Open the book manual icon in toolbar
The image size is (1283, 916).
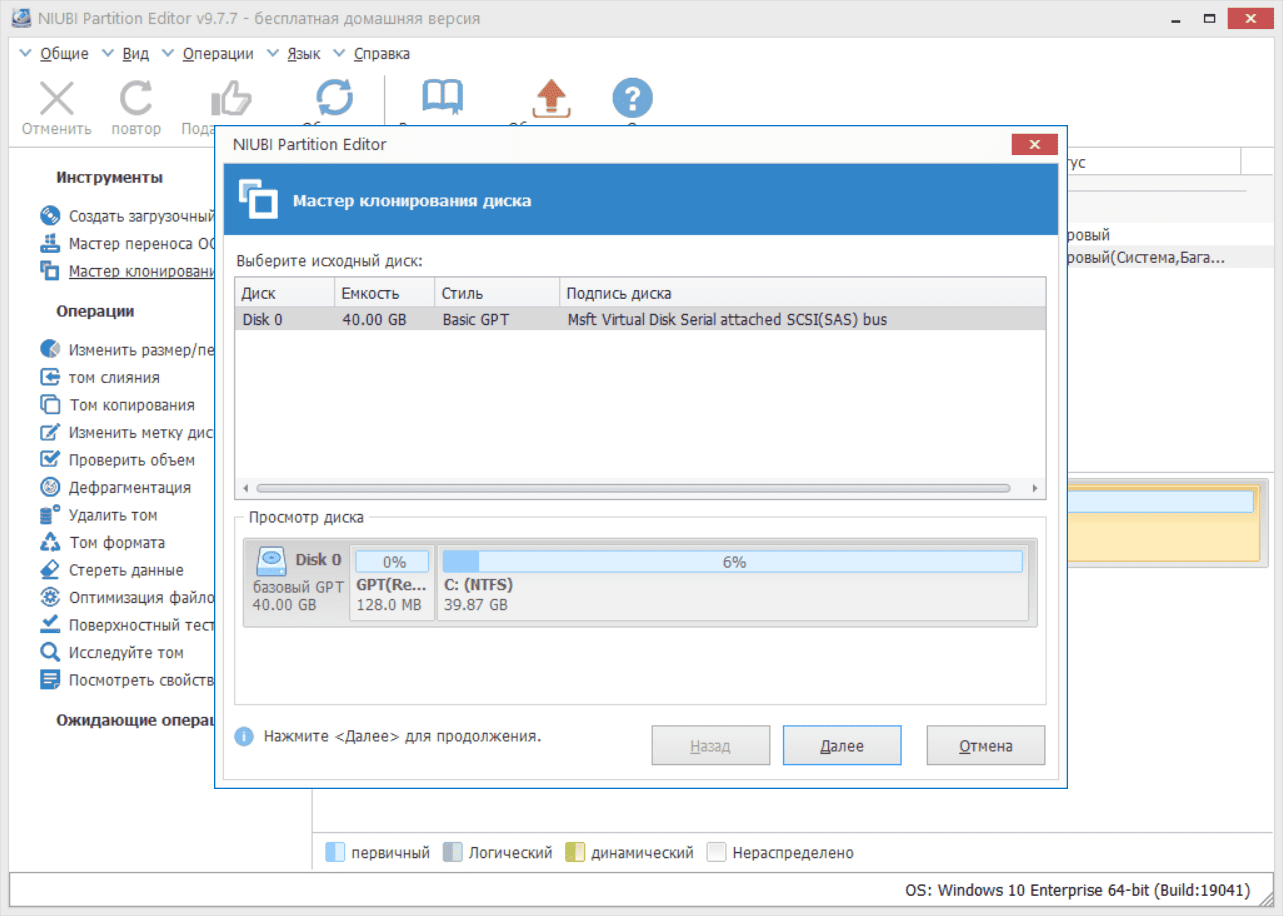click(442, 98)
